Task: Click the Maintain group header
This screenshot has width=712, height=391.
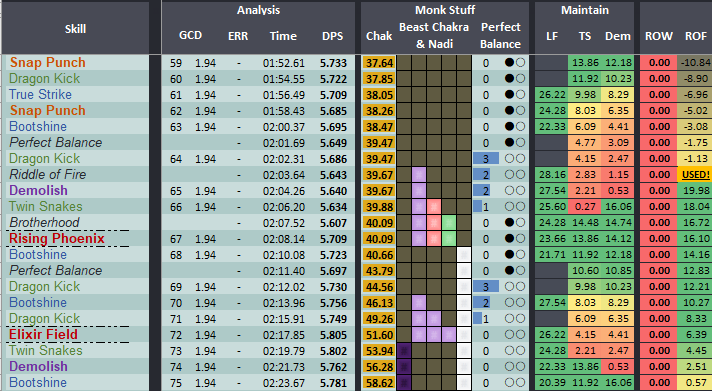Action: 585,10
